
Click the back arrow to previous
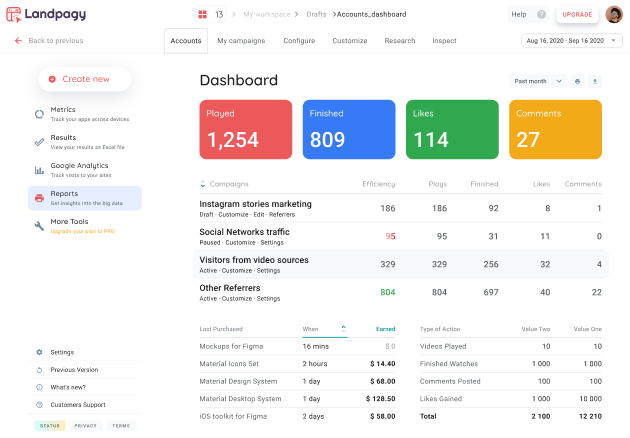pyautogui.click(x=18, y=41)
